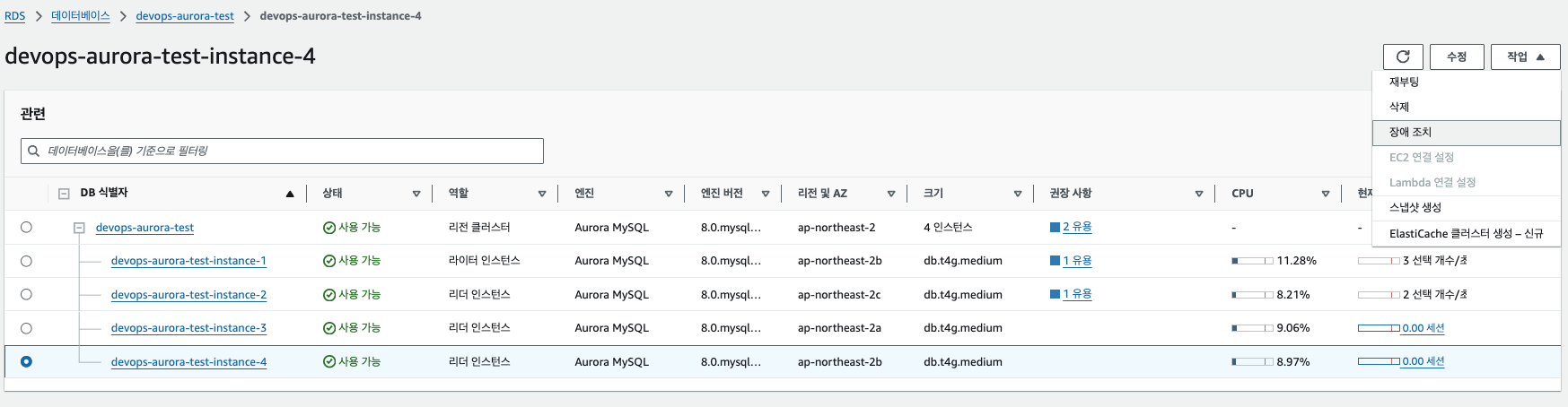Screen dimensions: 1568x407
Task: Click the 수정 button
Action: 1457,56
